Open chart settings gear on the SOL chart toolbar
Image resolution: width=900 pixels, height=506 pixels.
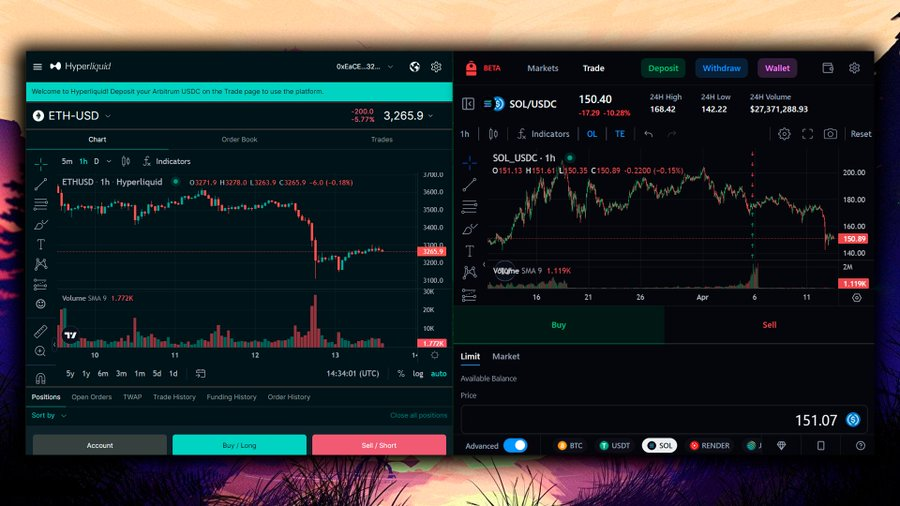[784, 134]
